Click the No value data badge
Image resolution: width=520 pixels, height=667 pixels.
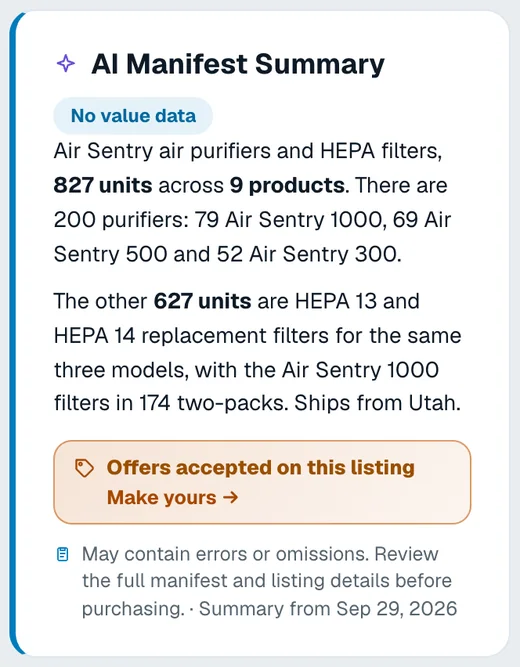(133, 116)
